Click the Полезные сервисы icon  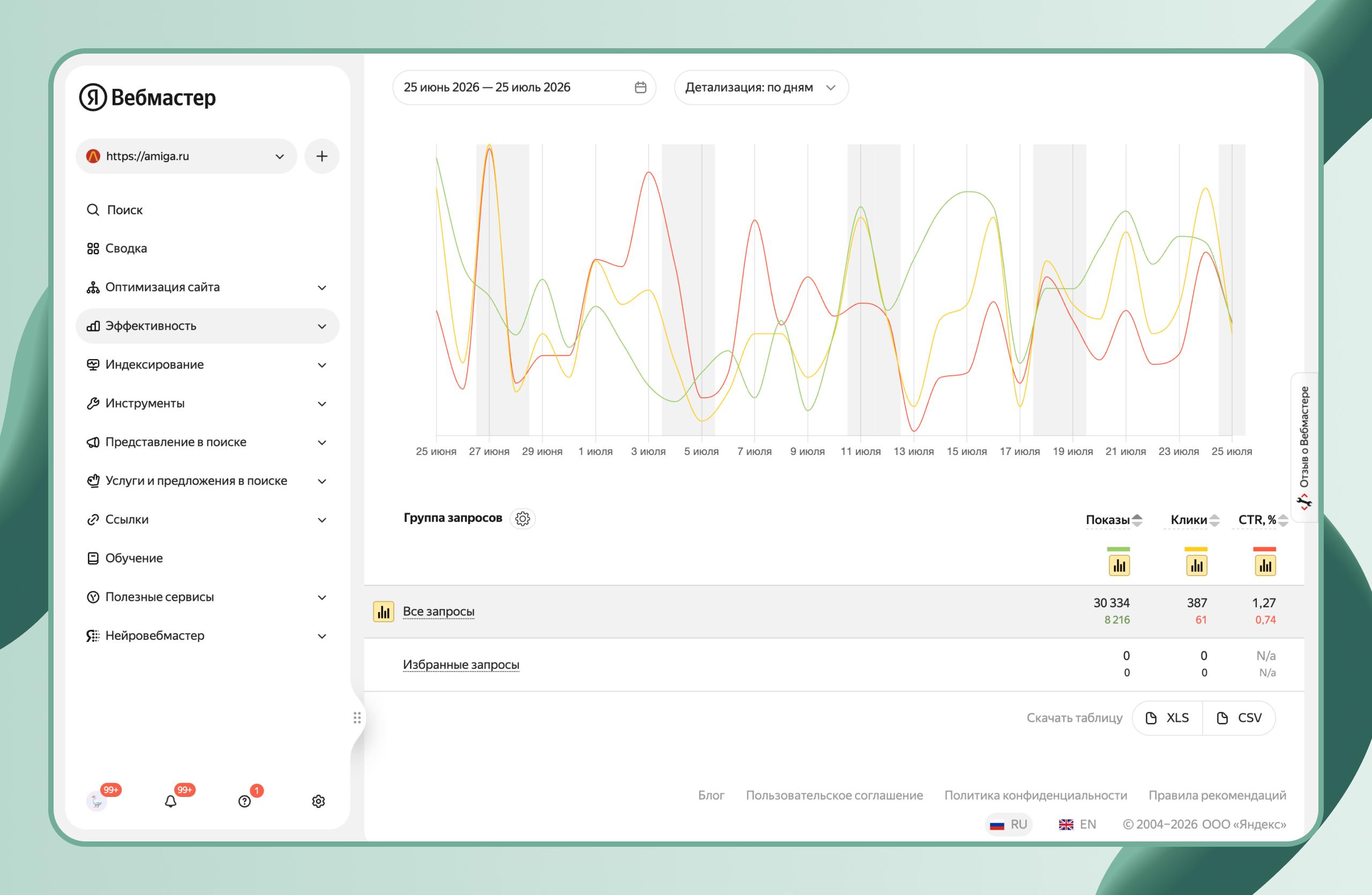[93, 597]
